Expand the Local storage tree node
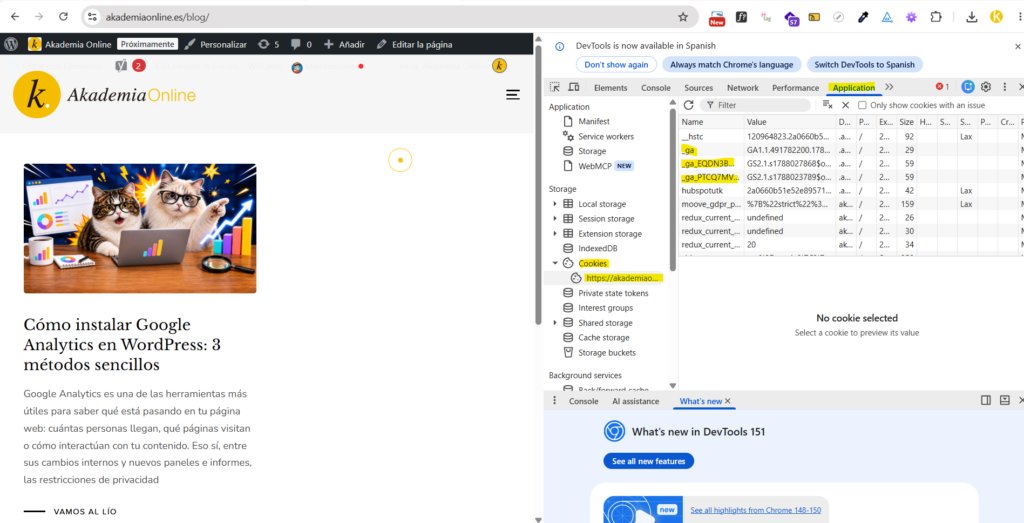The height and width of the screenshot is (523, 1024). tap(555, 204)
